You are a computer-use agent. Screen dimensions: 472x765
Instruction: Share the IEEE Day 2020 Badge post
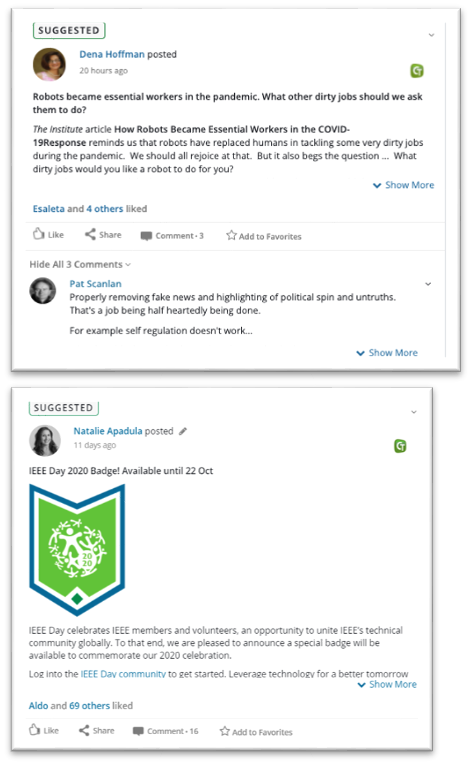(97, 730)
